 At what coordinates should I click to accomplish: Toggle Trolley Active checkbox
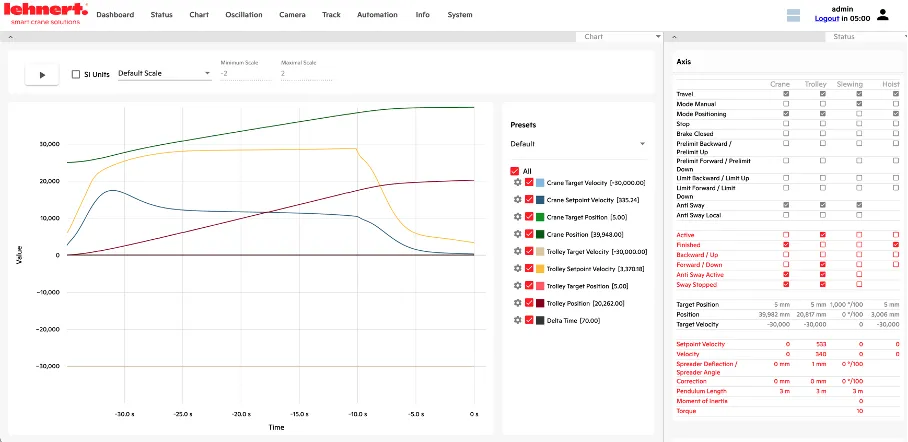823,235
